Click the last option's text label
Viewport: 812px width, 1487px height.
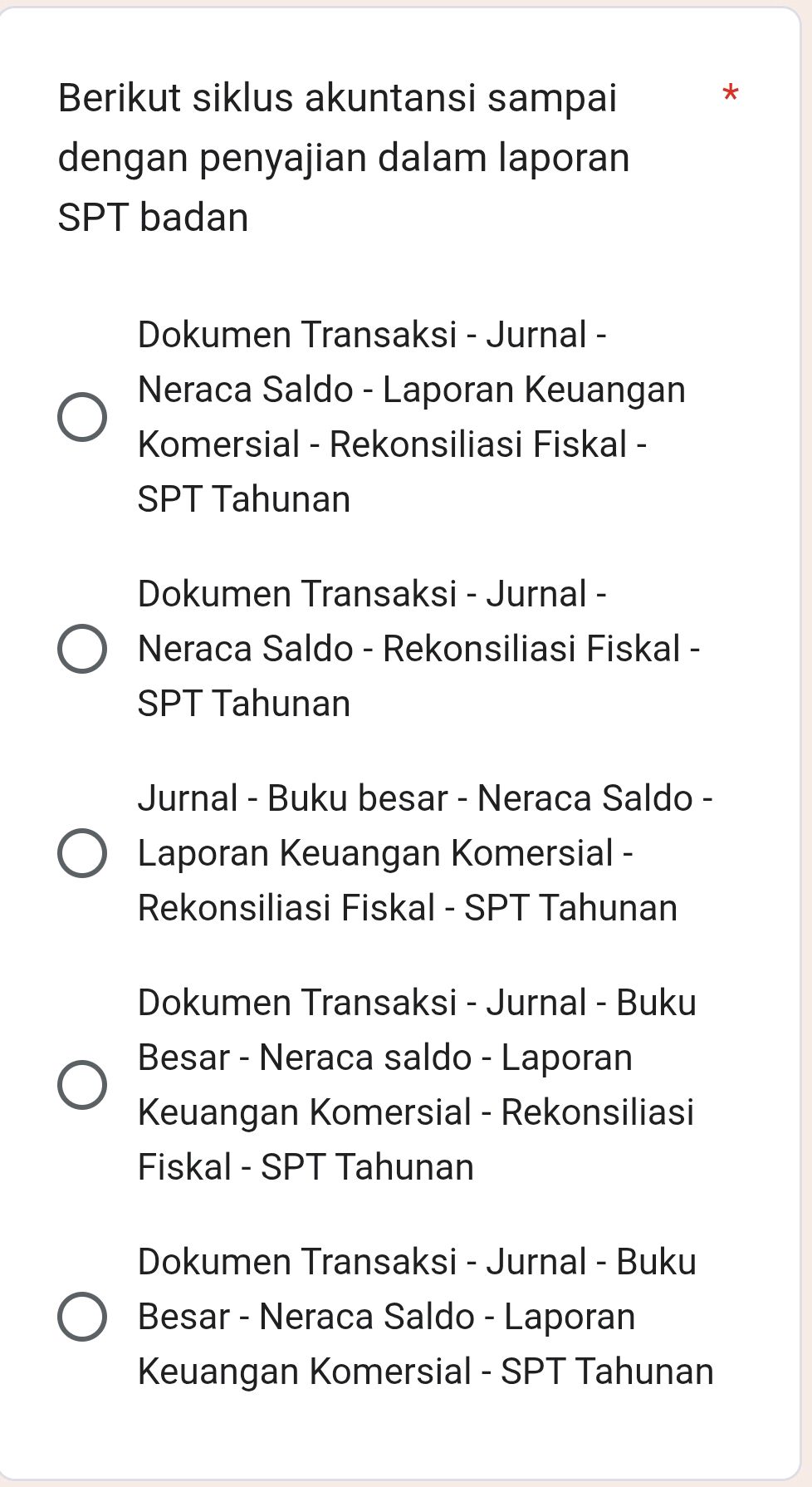(x=423, y=1317)
